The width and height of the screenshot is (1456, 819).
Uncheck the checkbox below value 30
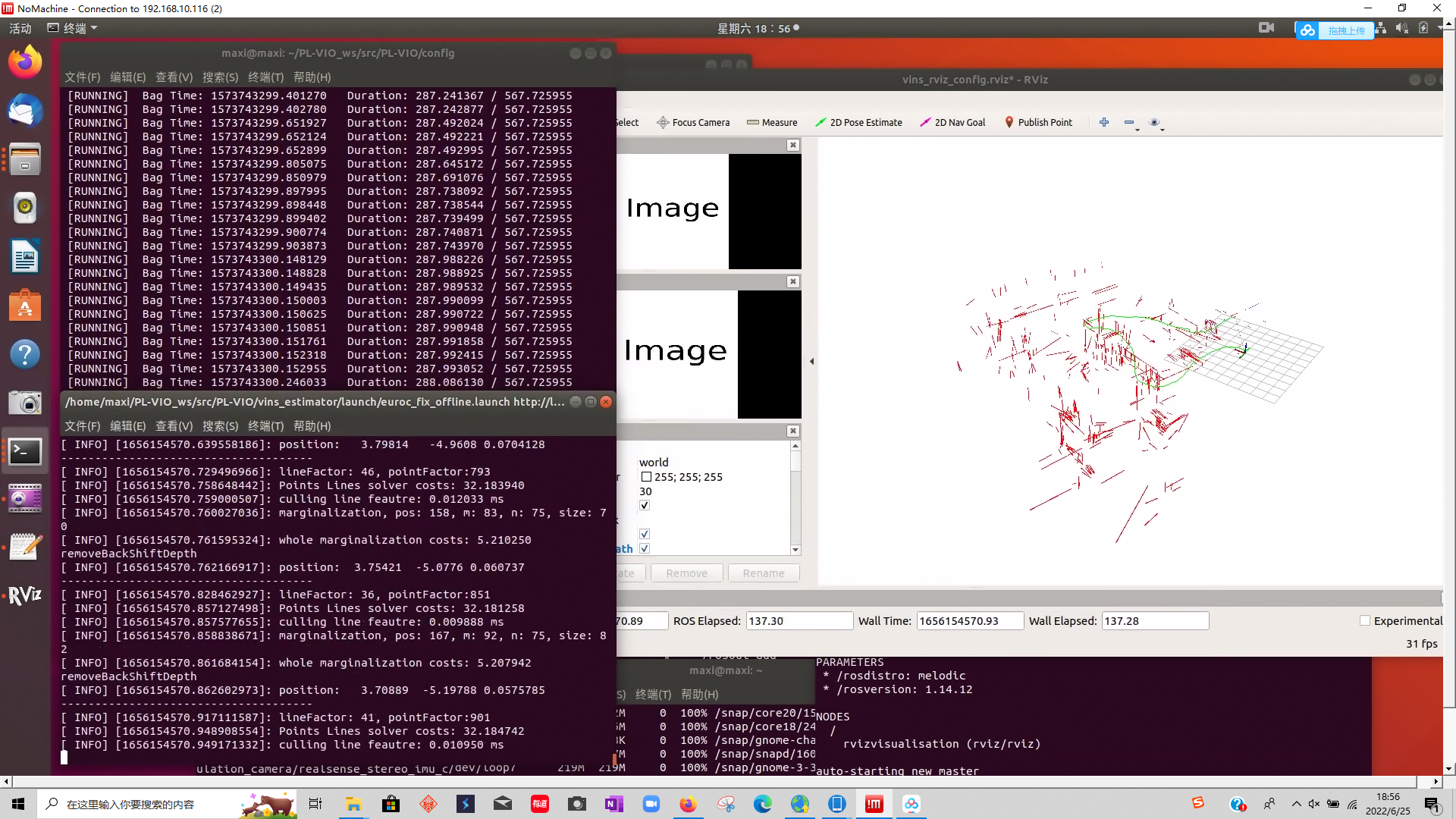pos(645,505)
